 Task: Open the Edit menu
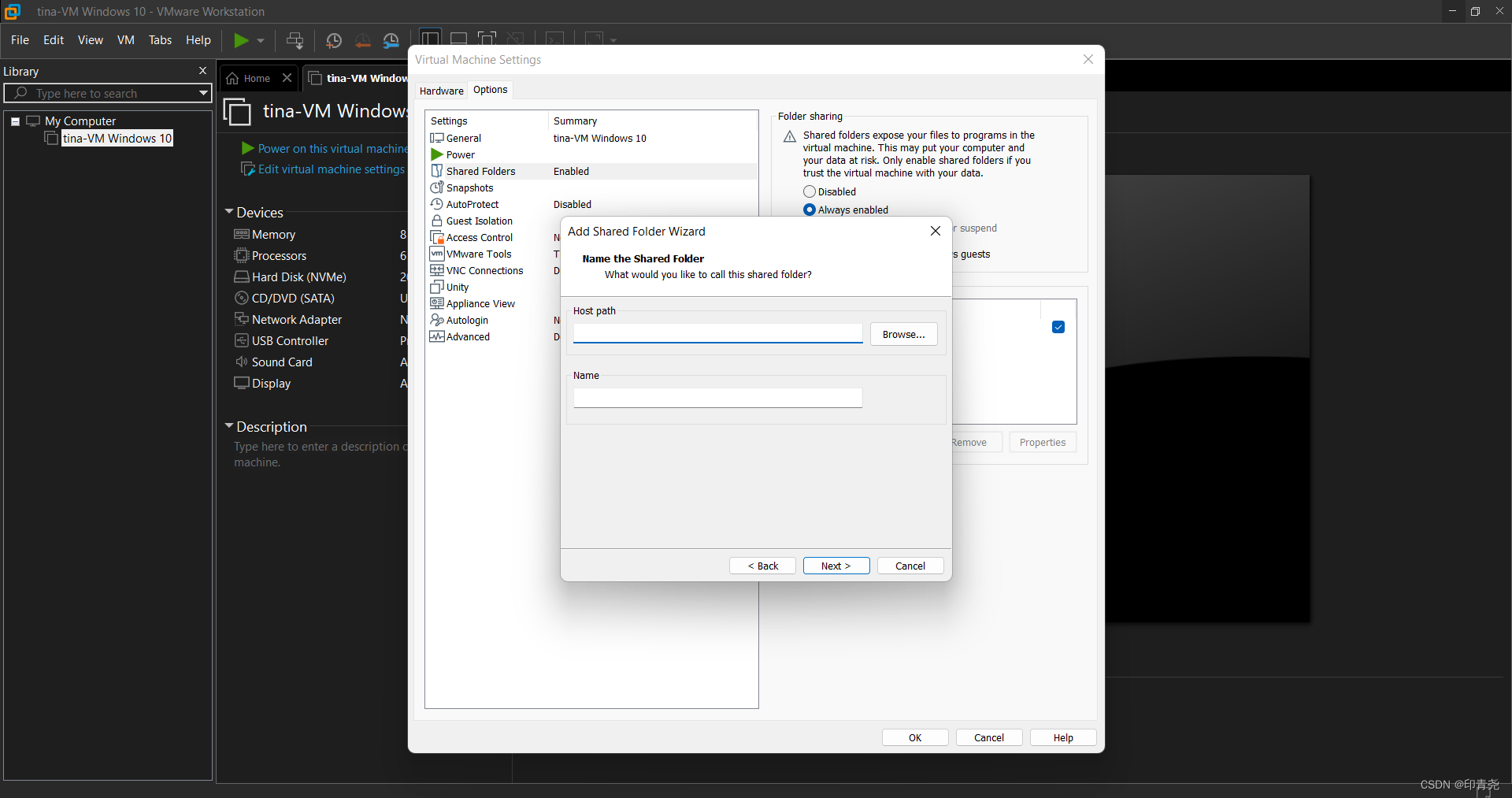coord(54,40)
